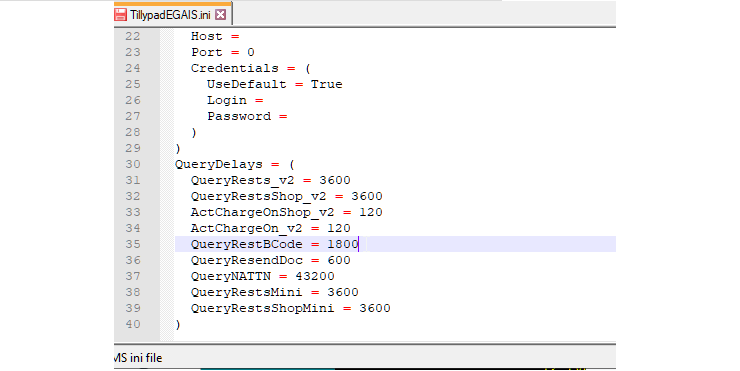The width and height of the screenshot is (740, 371).
Task: Switch to the TillypadEGAIS.ini tab
Action: [170, 15]
